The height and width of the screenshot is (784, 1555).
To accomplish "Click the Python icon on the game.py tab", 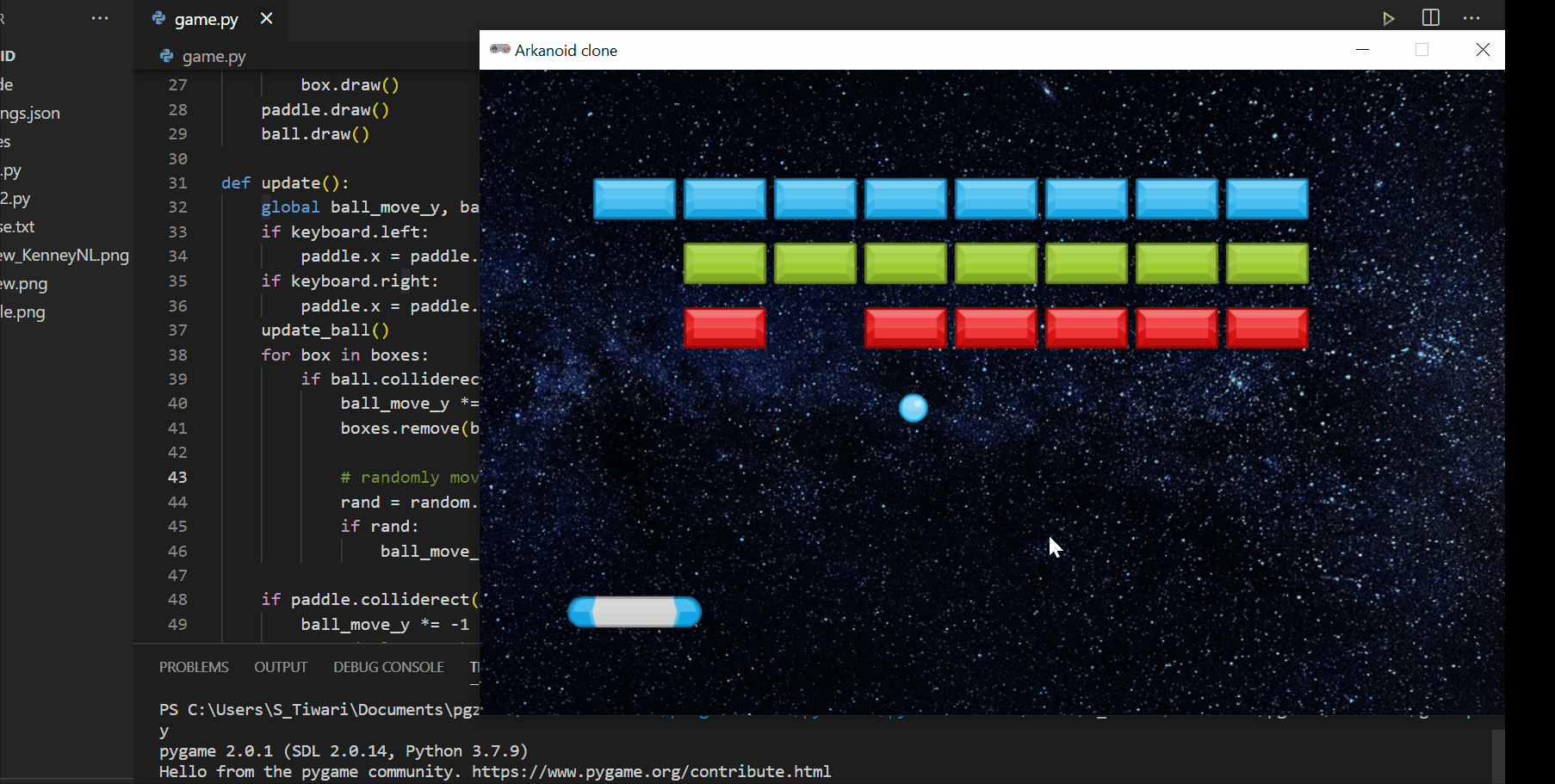I will tap(158, 18).
